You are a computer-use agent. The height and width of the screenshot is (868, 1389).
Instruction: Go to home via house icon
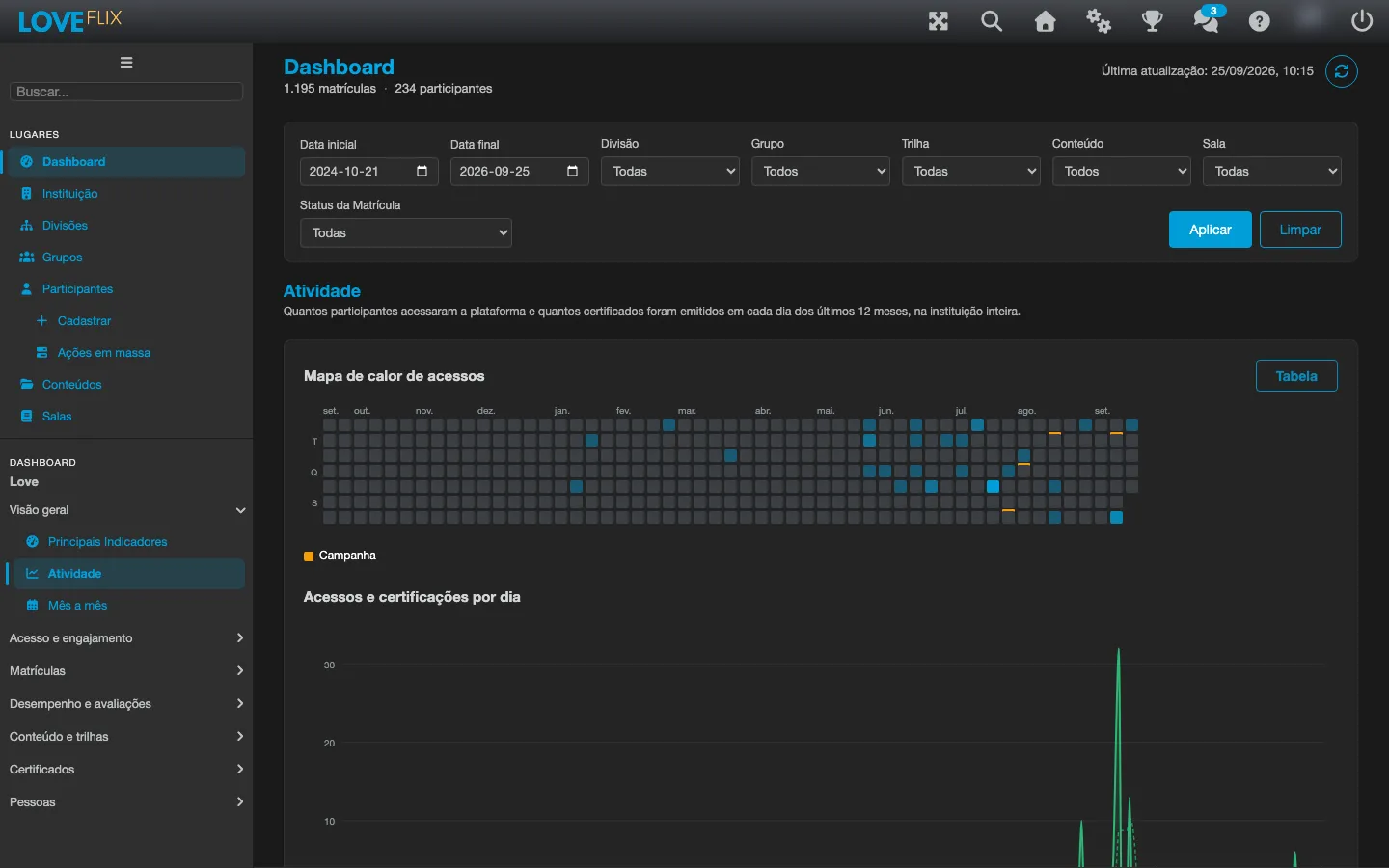pyautogui.click(x=1046, y=21)
